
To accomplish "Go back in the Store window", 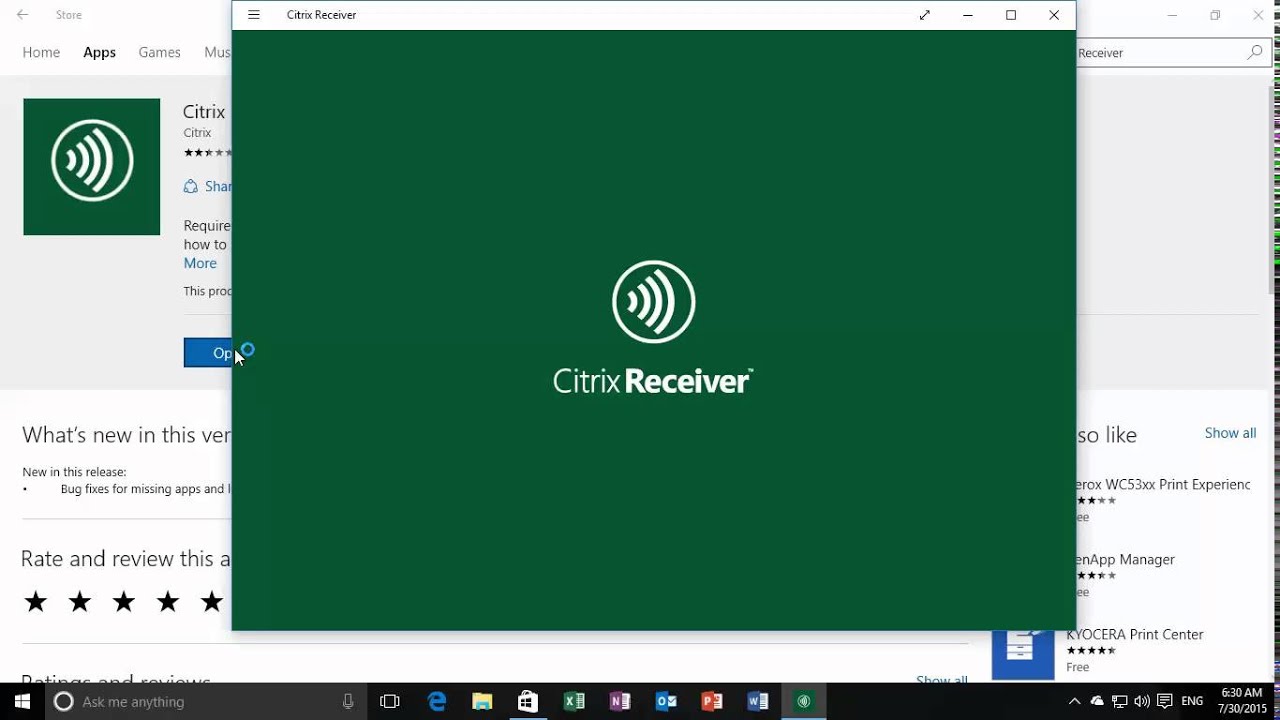I will (22, 15).
